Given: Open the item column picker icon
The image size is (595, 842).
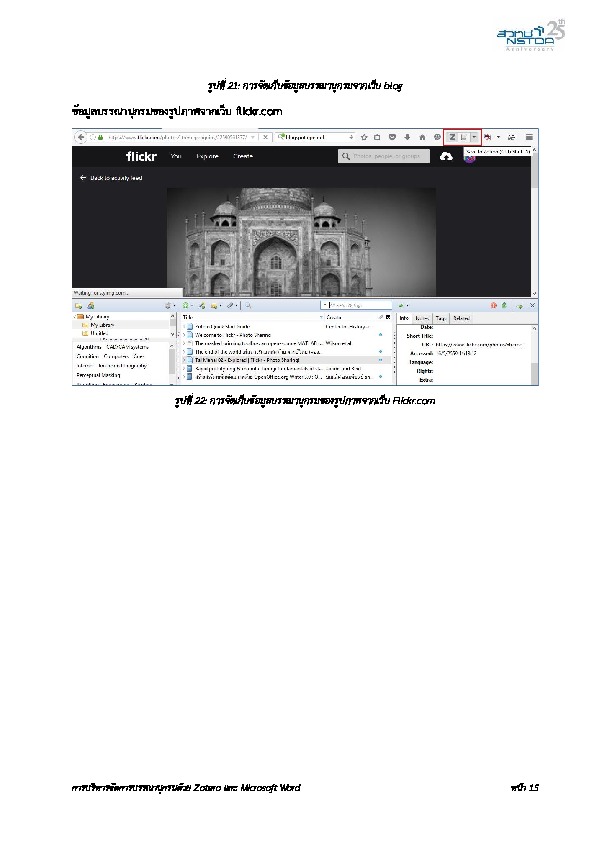Looking at the screenshot, I should coord(388,317).
